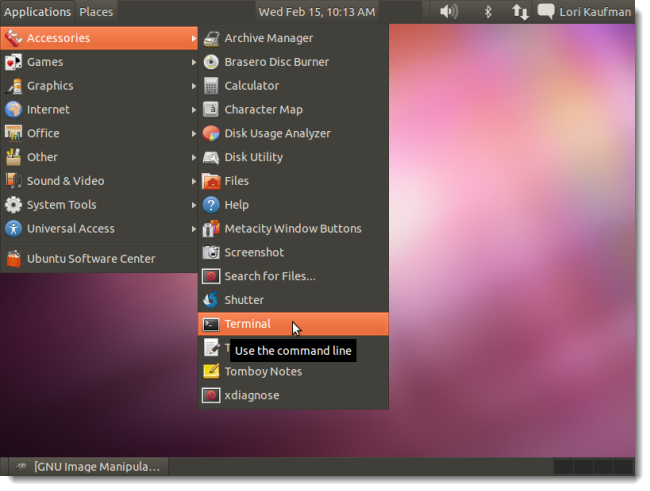
Task: Click the Office icon
Action: click(x=14, y=134)
